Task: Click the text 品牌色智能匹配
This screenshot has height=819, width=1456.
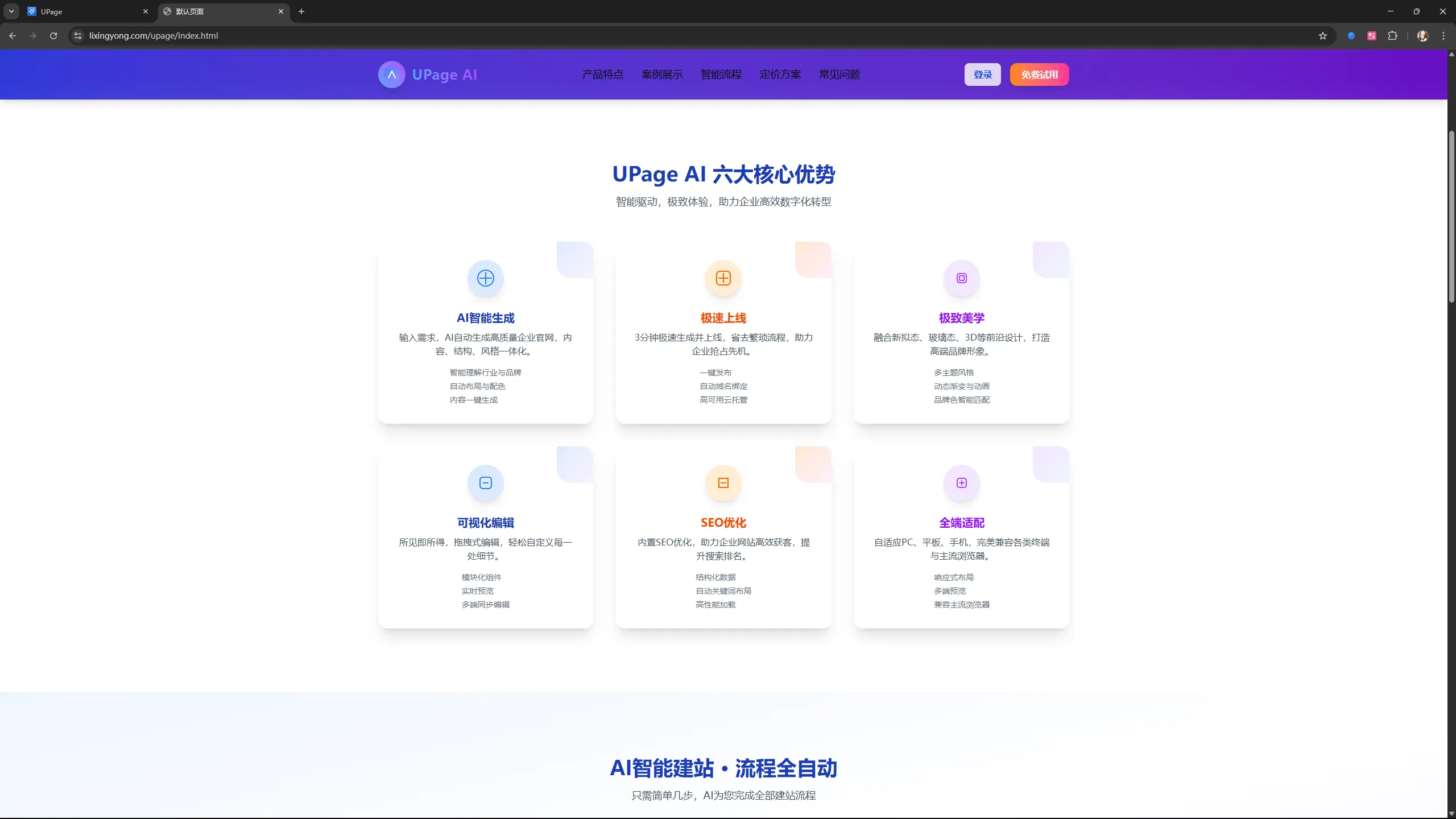Action: (x=962, y=400)
